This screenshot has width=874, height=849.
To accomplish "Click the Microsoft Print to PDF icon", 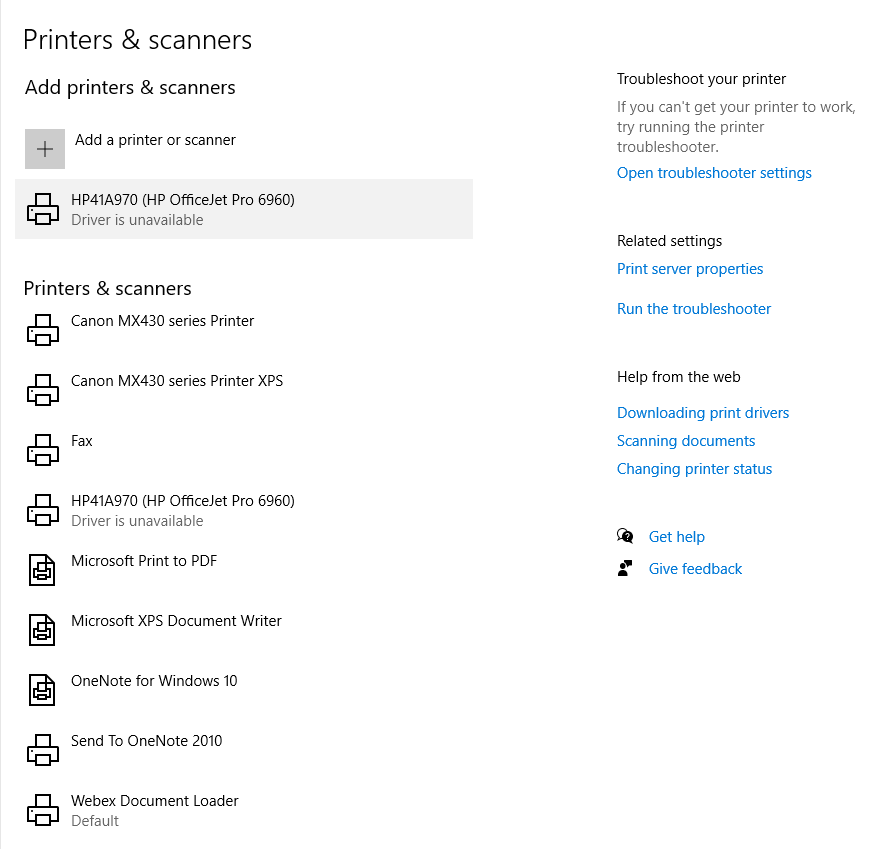I will [x=42, y=570].
